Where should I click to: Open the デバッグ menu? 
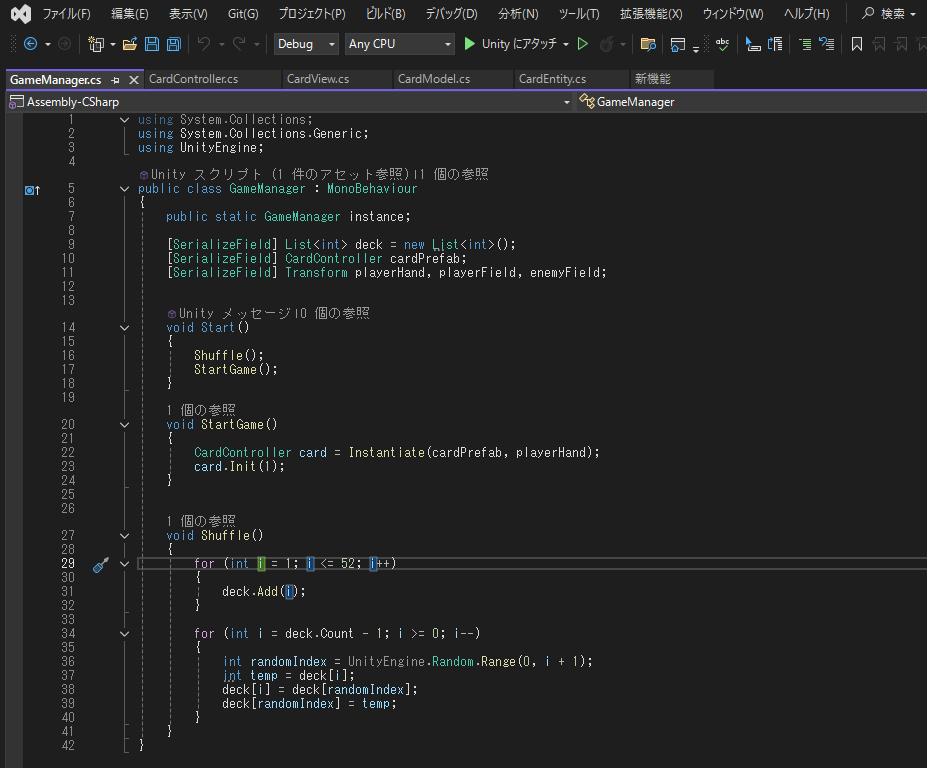[x=450, y=13]
